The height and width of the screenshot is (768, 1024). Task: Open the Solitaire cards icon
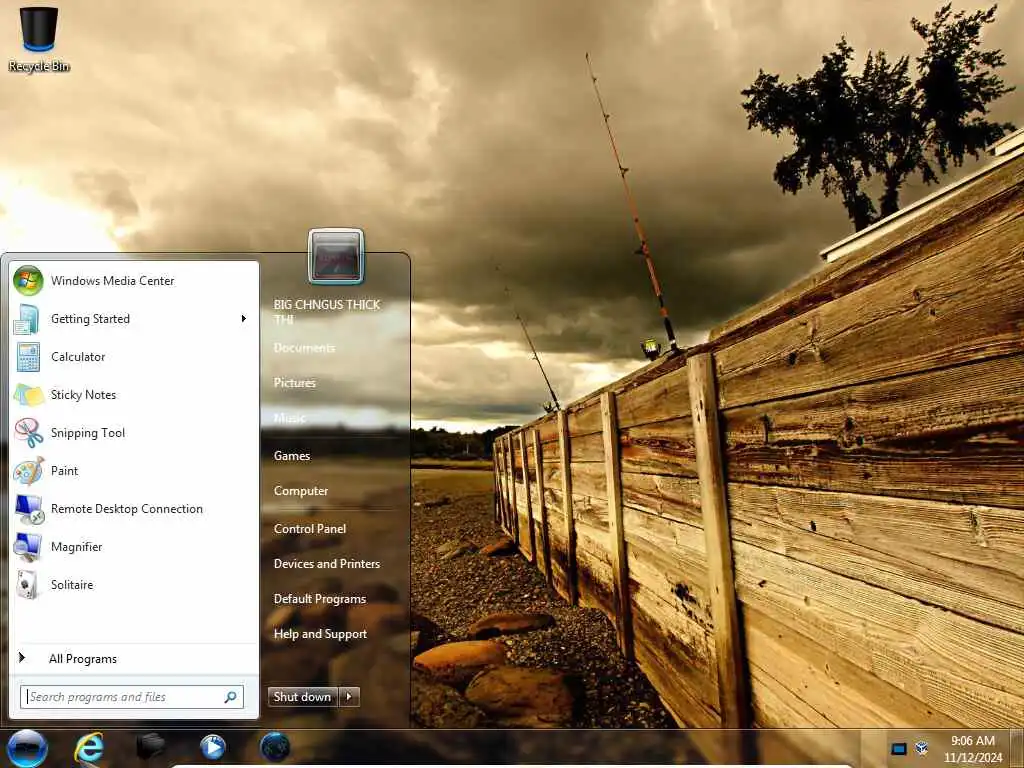tap(28, 584)
